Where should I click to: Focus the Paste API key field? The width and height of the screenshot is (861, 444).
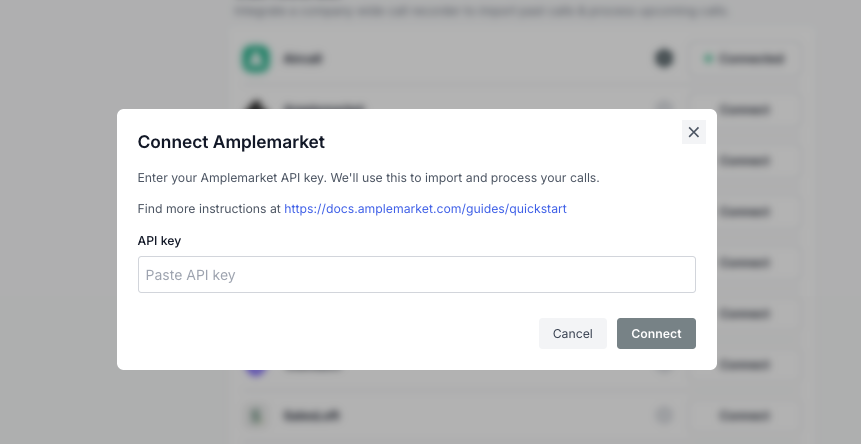[x=417, y=274]
